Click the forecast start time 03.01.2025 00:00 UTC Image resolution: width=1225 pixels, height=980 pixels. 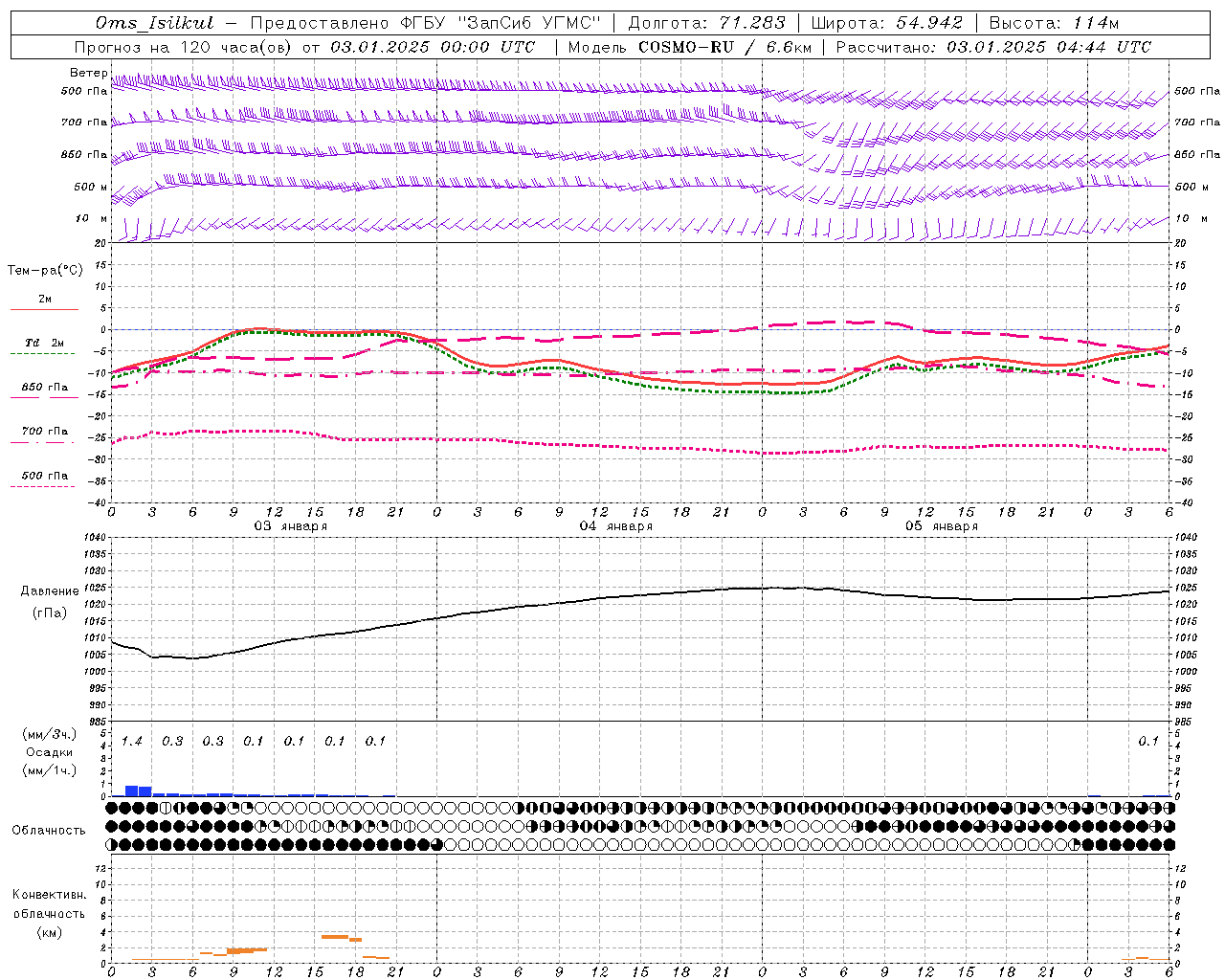click(x=433, y=47)
